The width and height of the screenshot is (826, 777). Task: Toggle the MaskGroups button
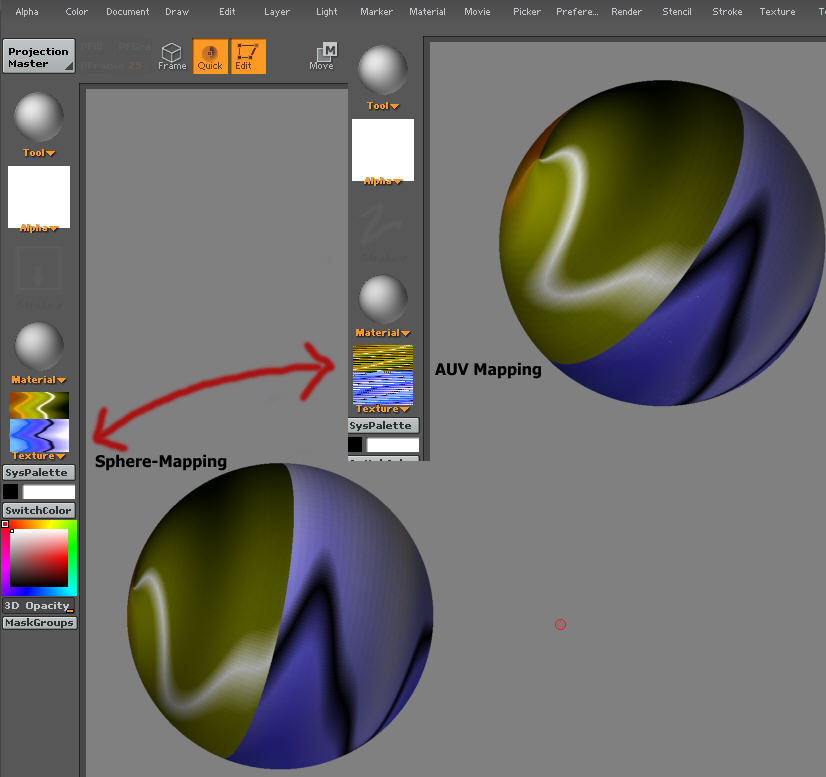click(39, 623)
